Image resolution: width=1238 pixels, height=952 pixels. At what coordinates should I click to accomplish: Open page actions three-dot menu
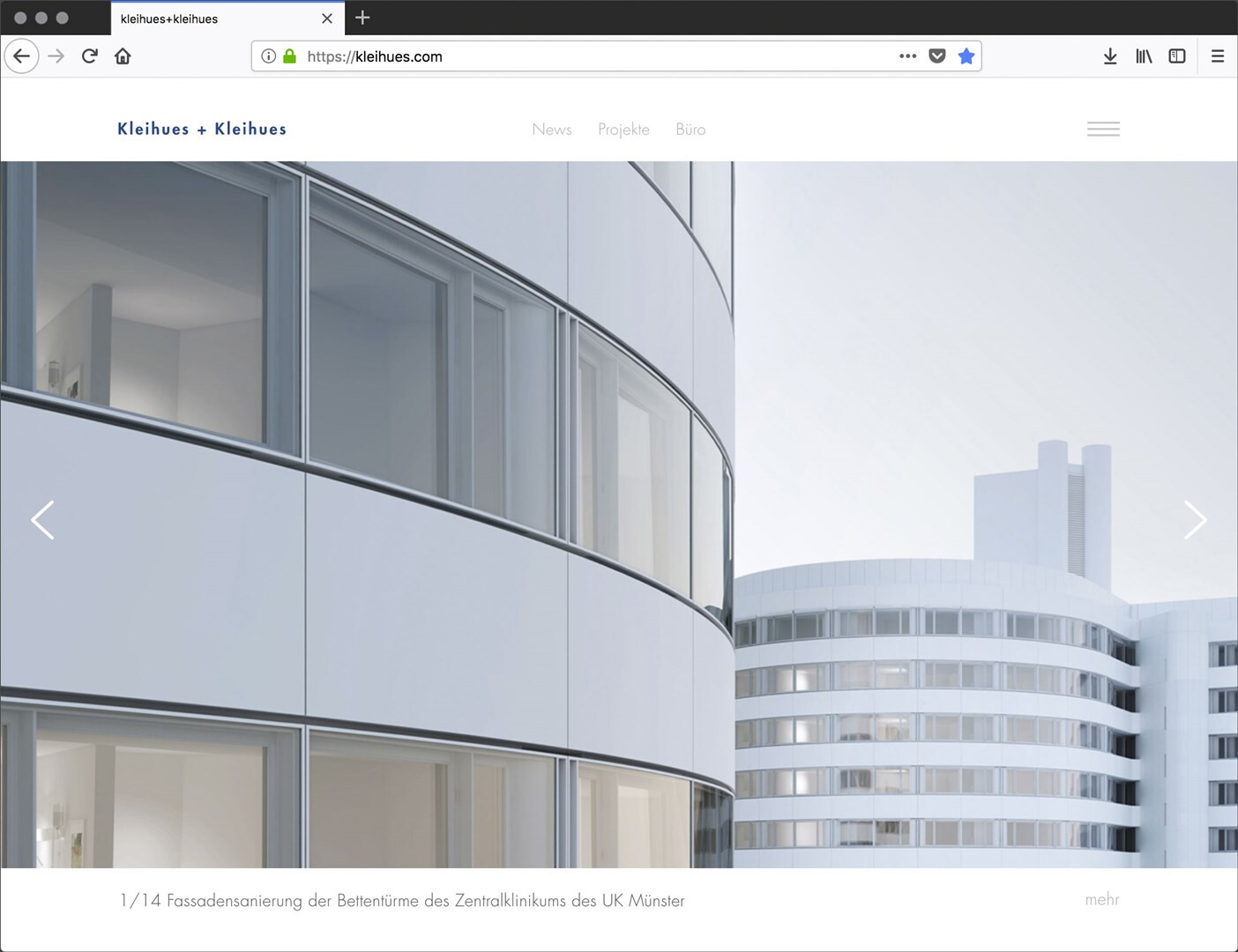tap(907, 56)
